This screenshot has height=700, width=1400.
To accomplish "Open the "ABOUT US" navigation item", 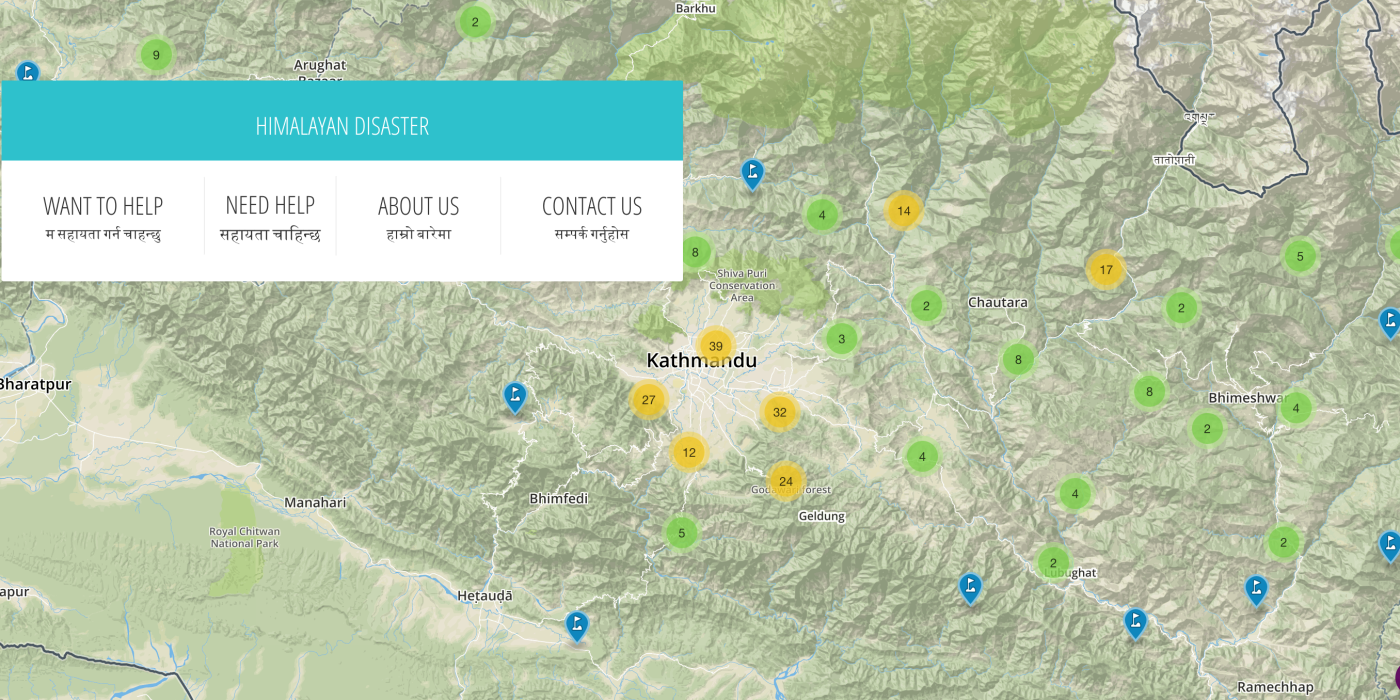I will [x=419, y=206].
